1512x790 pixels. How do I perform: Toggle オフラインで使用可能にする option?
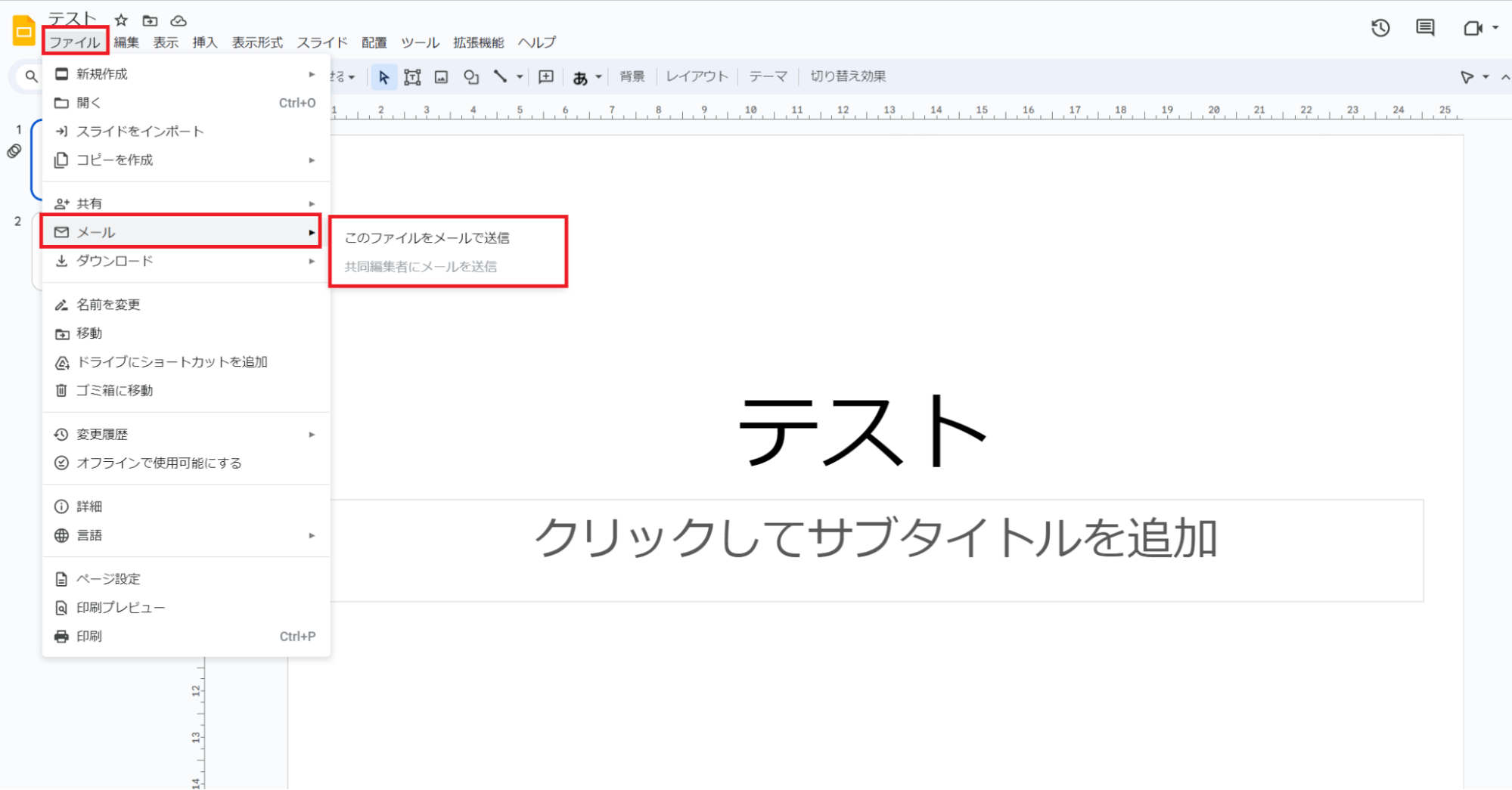[159, 463]
